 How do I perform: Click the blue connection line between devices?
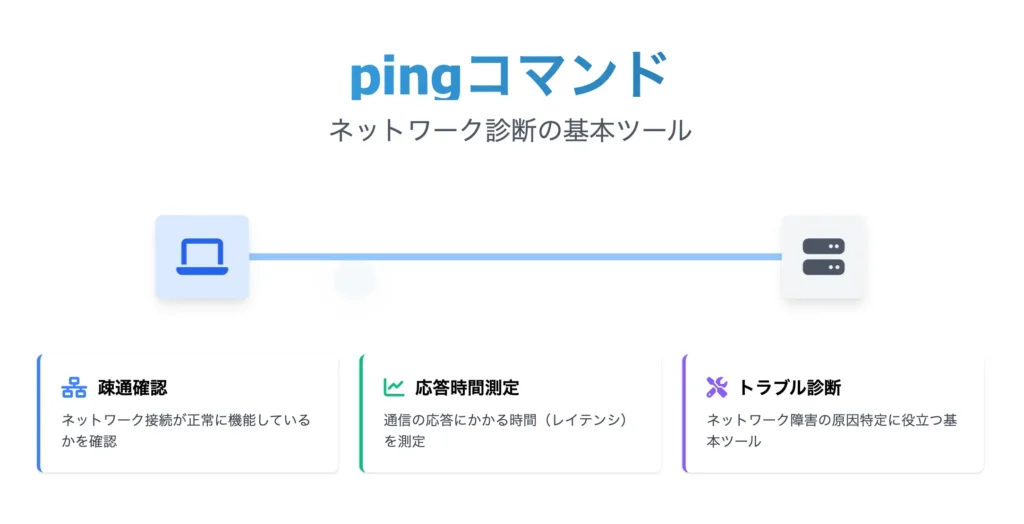[515, 257]
